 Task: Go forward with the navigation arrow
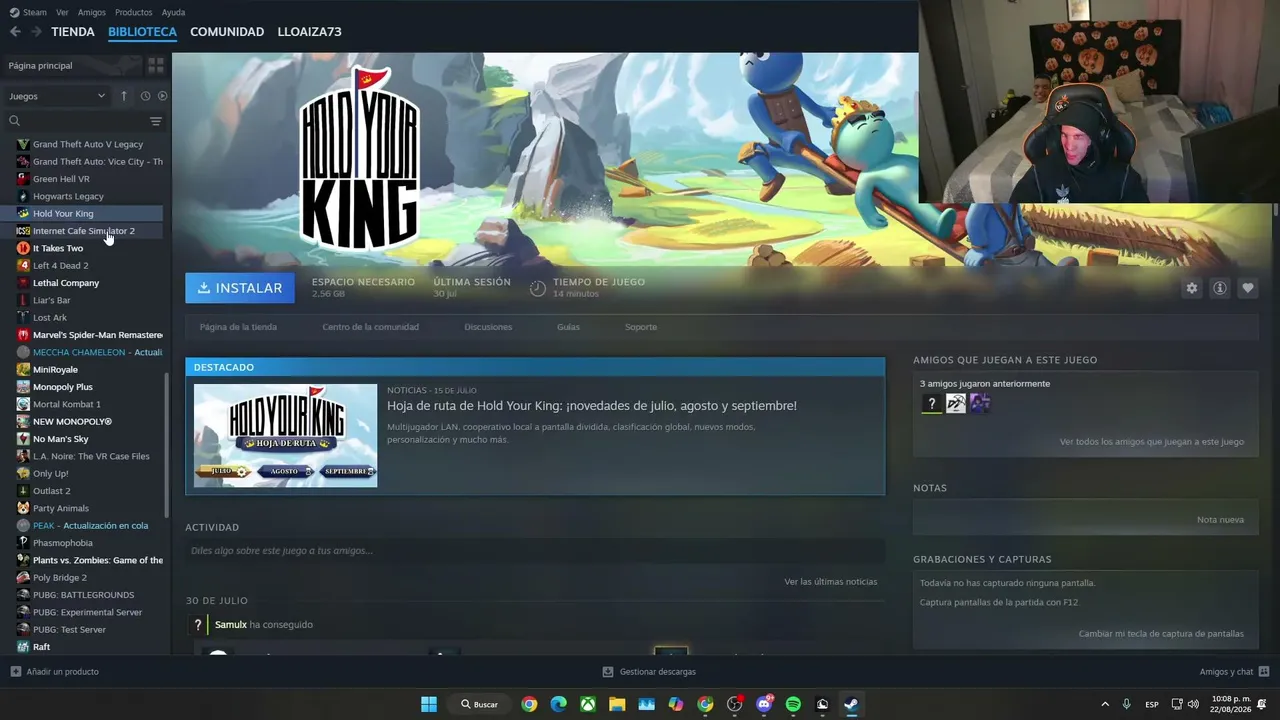[36, 32]
